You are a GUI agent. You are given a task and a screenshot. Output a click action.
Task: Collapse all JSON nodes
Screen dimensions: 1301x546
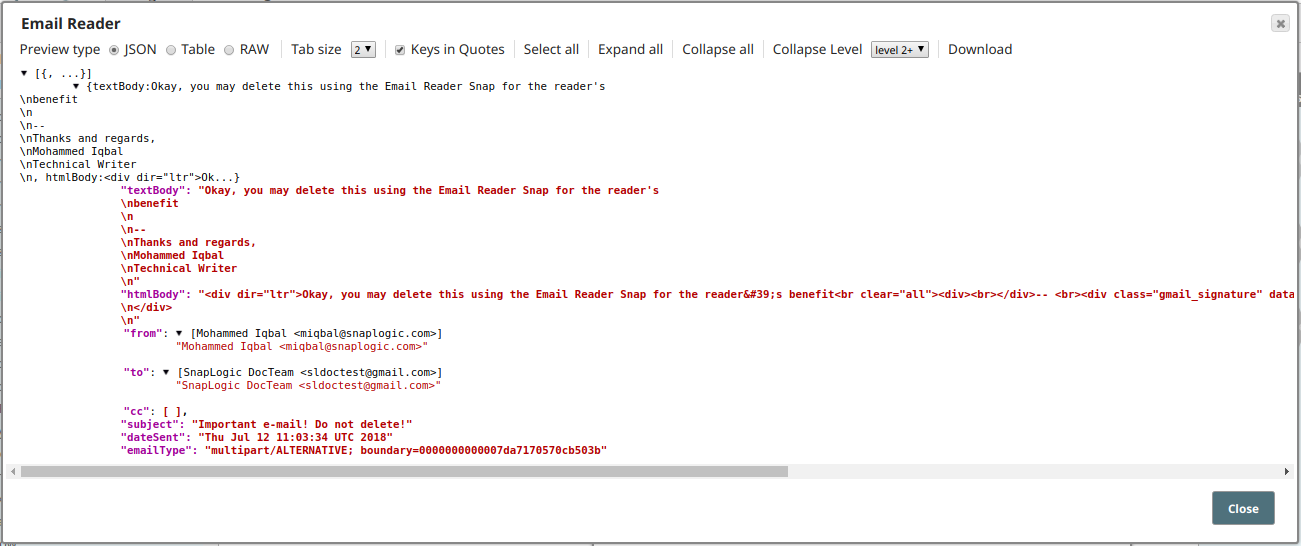coord(717,49)
